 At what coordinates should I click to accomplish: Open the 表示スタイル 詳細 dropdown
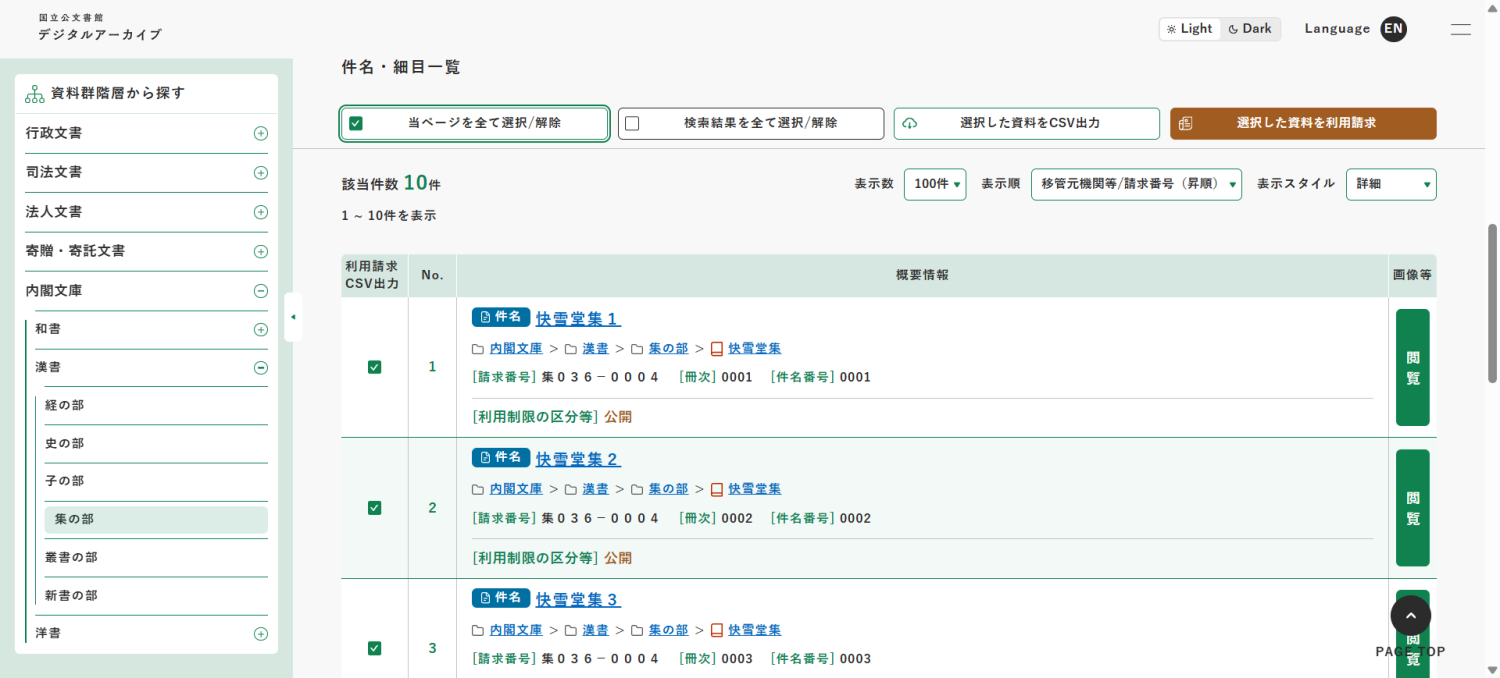pyautogui.click(x=1390, y=184)
